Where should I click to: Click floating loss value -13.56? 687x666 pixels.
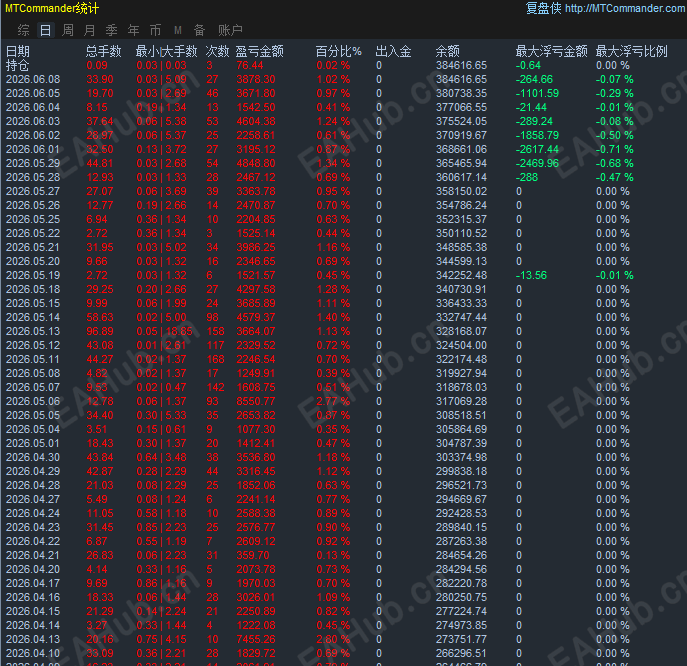point(531,275)
